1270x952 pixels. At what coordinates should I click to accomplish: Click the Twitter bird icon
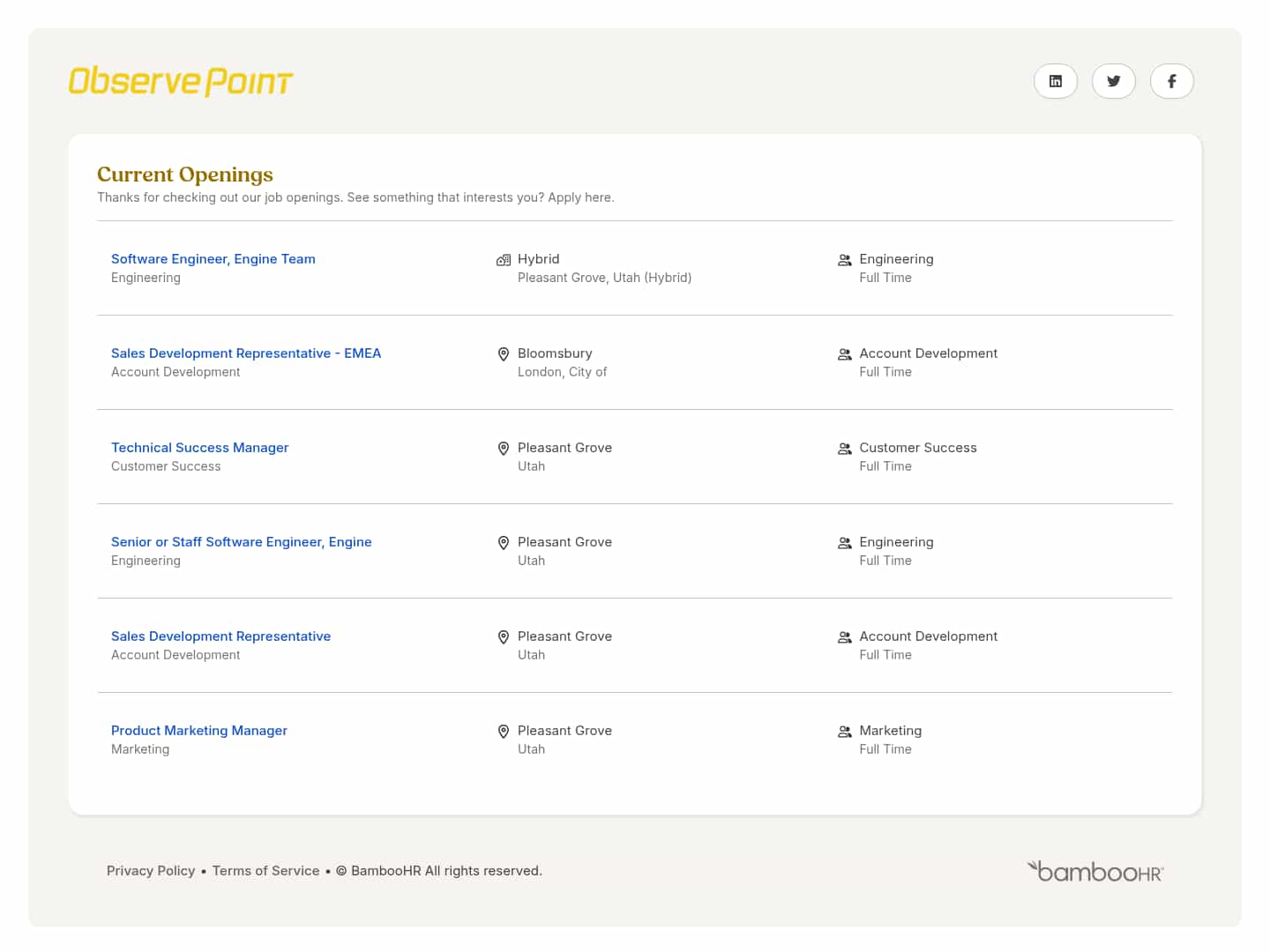coord(1113,81)
